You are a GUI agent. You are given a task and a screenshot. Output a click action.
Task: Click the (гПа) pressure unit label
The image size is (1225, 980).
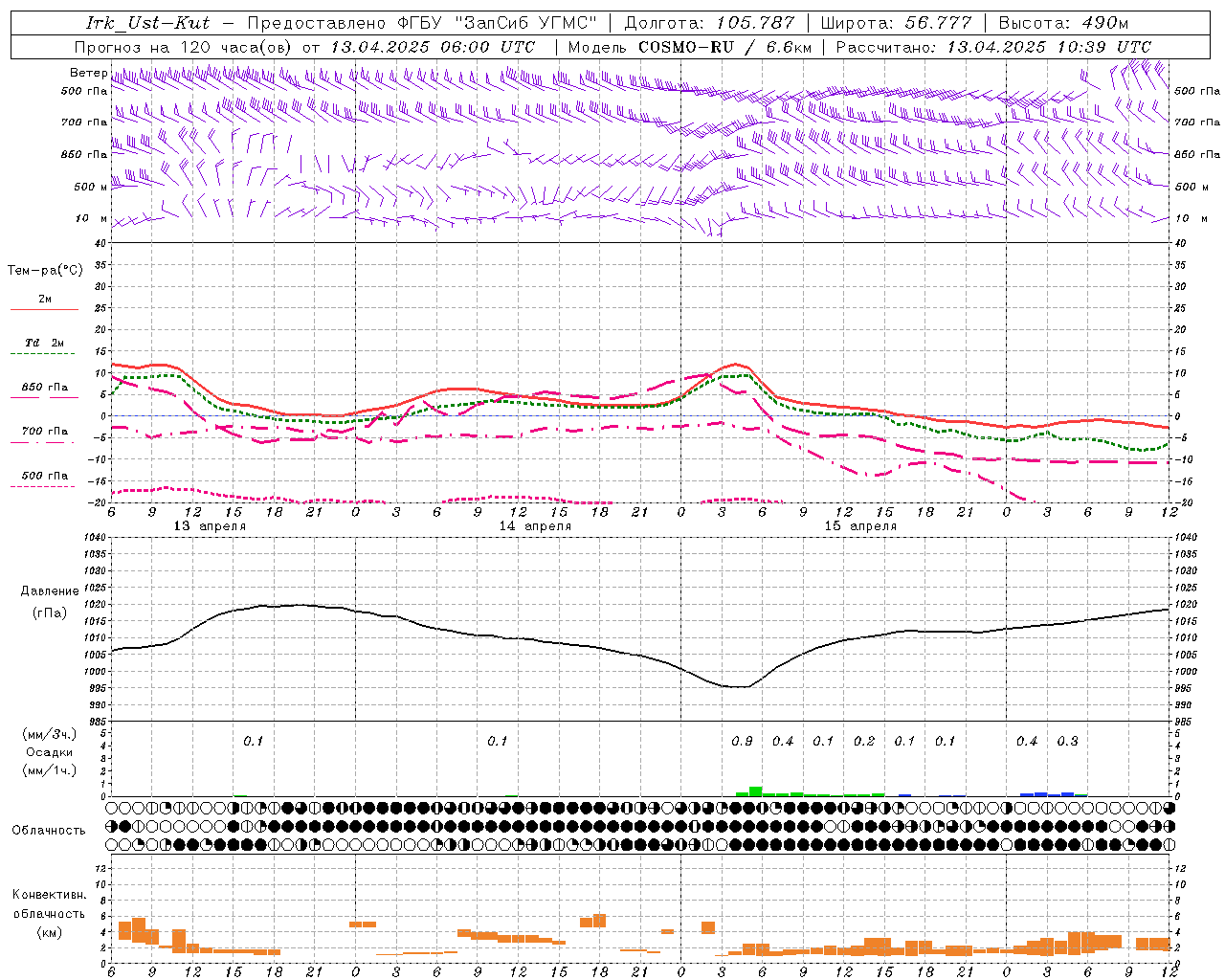(50, 612)
